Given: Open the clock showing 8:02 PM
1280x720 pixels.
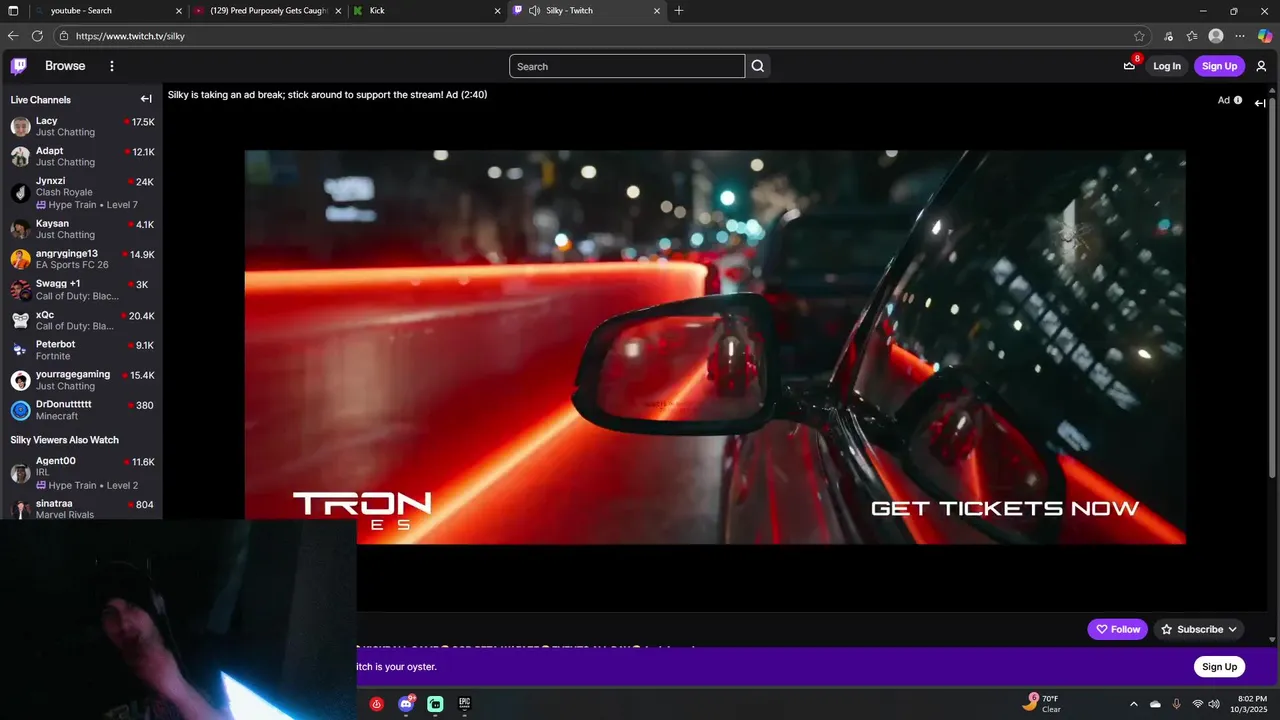Looking at the screenshot, I should tap(1248, 704).
